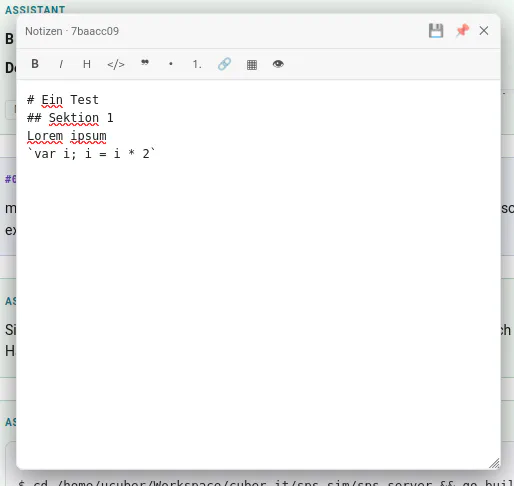Insert a heading using the H button
The image size is (514, 486).
tap(87, 64)
